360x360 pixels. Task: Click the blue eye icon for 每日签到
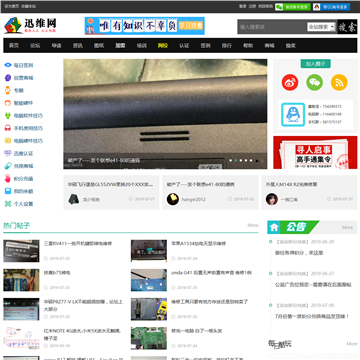[8, 65]
